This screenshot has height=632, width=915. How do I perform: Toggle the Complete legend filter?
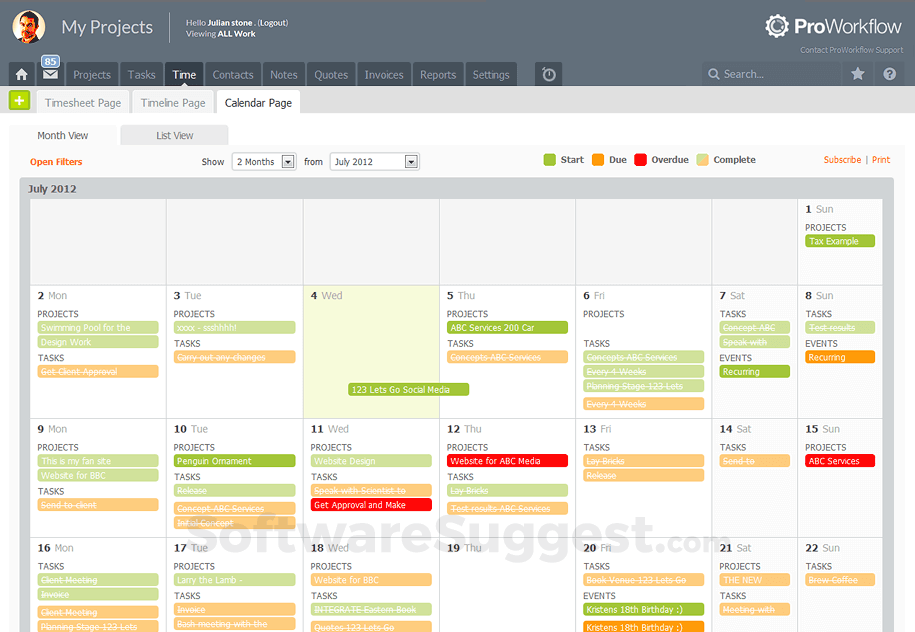tap(705, 159)
